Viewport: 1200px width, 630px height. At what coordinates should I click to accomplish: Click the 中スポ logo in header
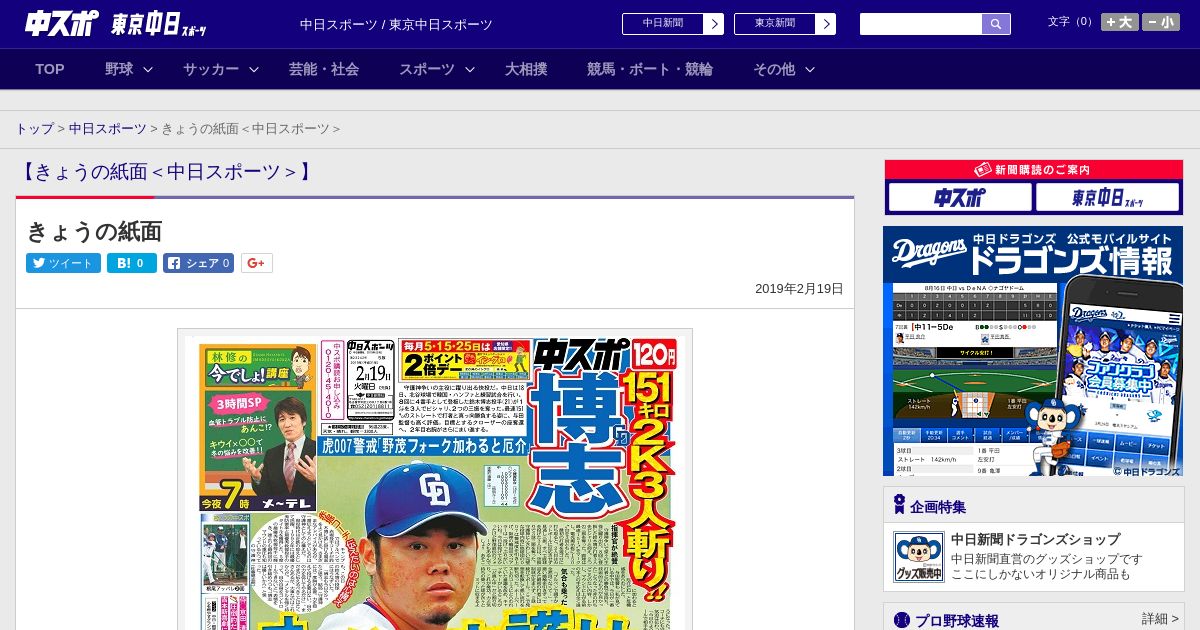[61, 24]
